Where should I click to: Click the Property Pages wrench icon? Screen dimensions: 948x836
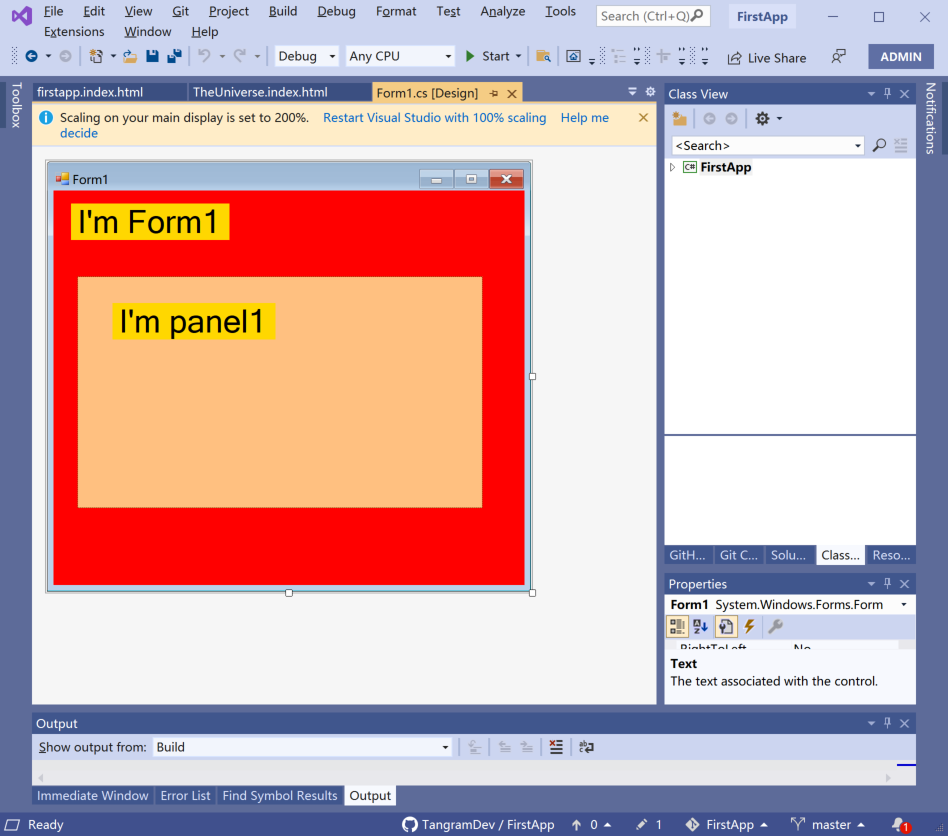click(x=775, y=626)
